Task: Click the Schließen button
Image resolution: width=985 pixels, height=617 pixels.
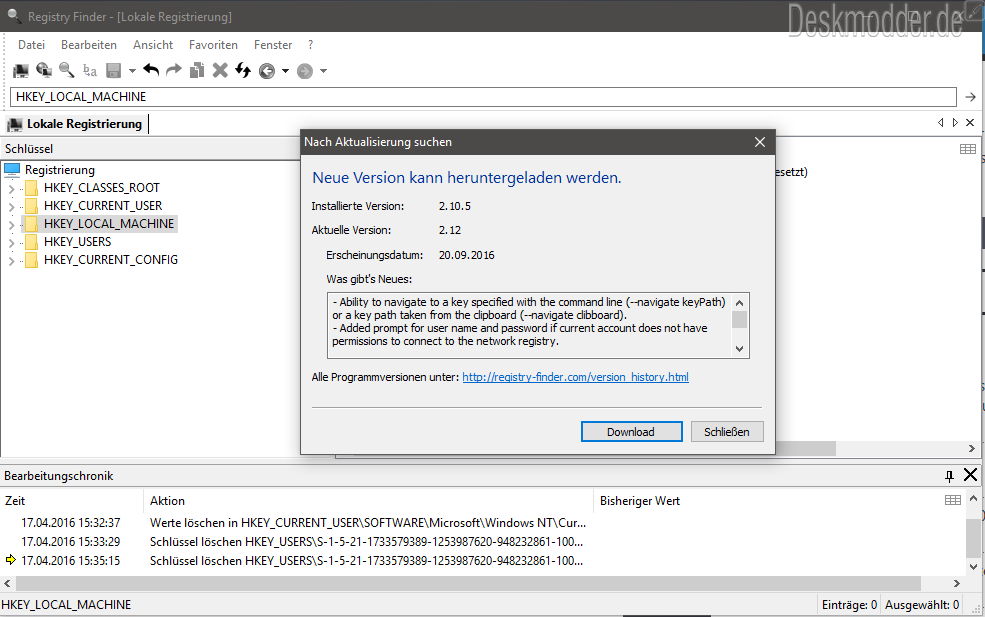Action: pyautogui.click(x=727, y=432)
